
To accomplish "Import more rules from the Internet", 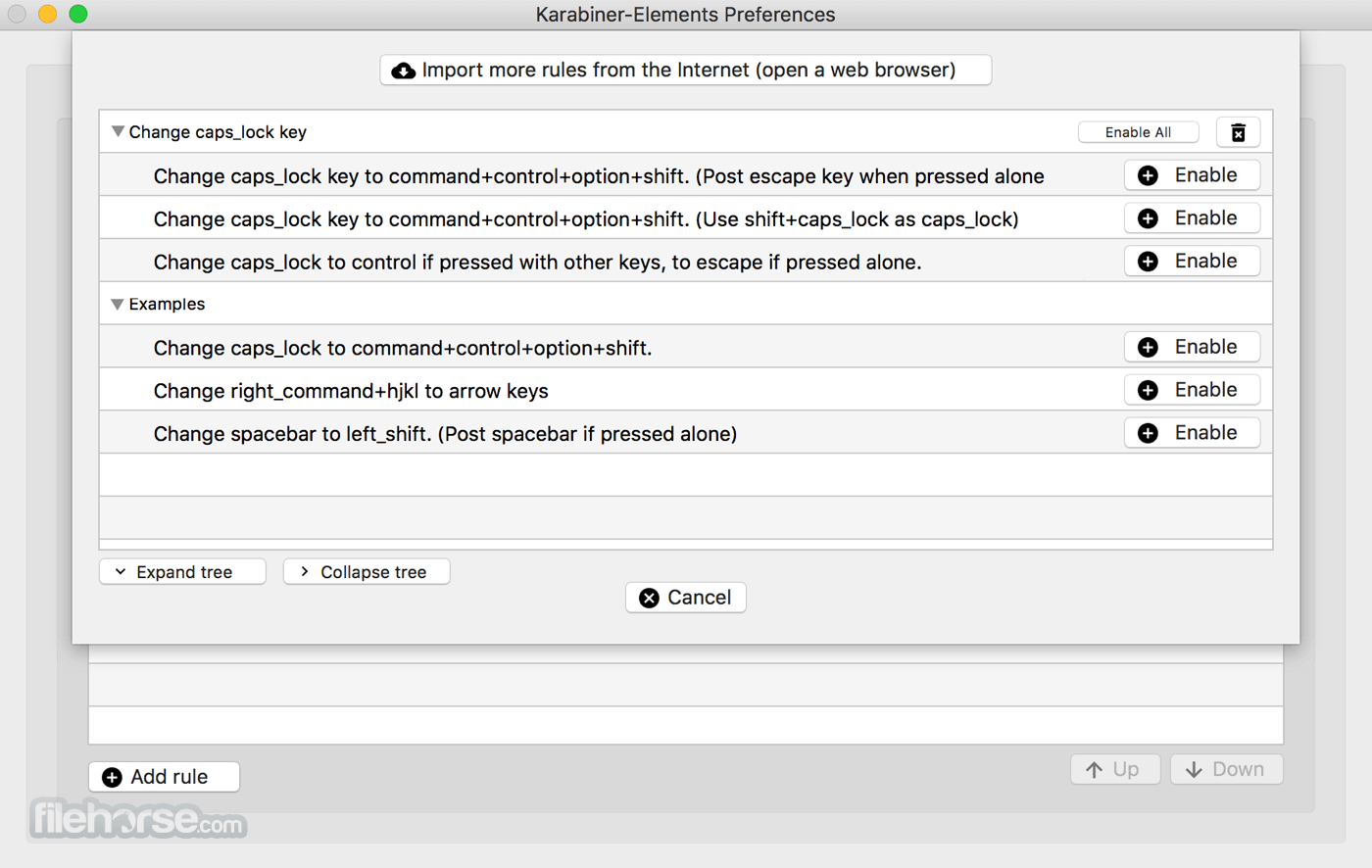I will pyautogui.click(x=686, y=71).
